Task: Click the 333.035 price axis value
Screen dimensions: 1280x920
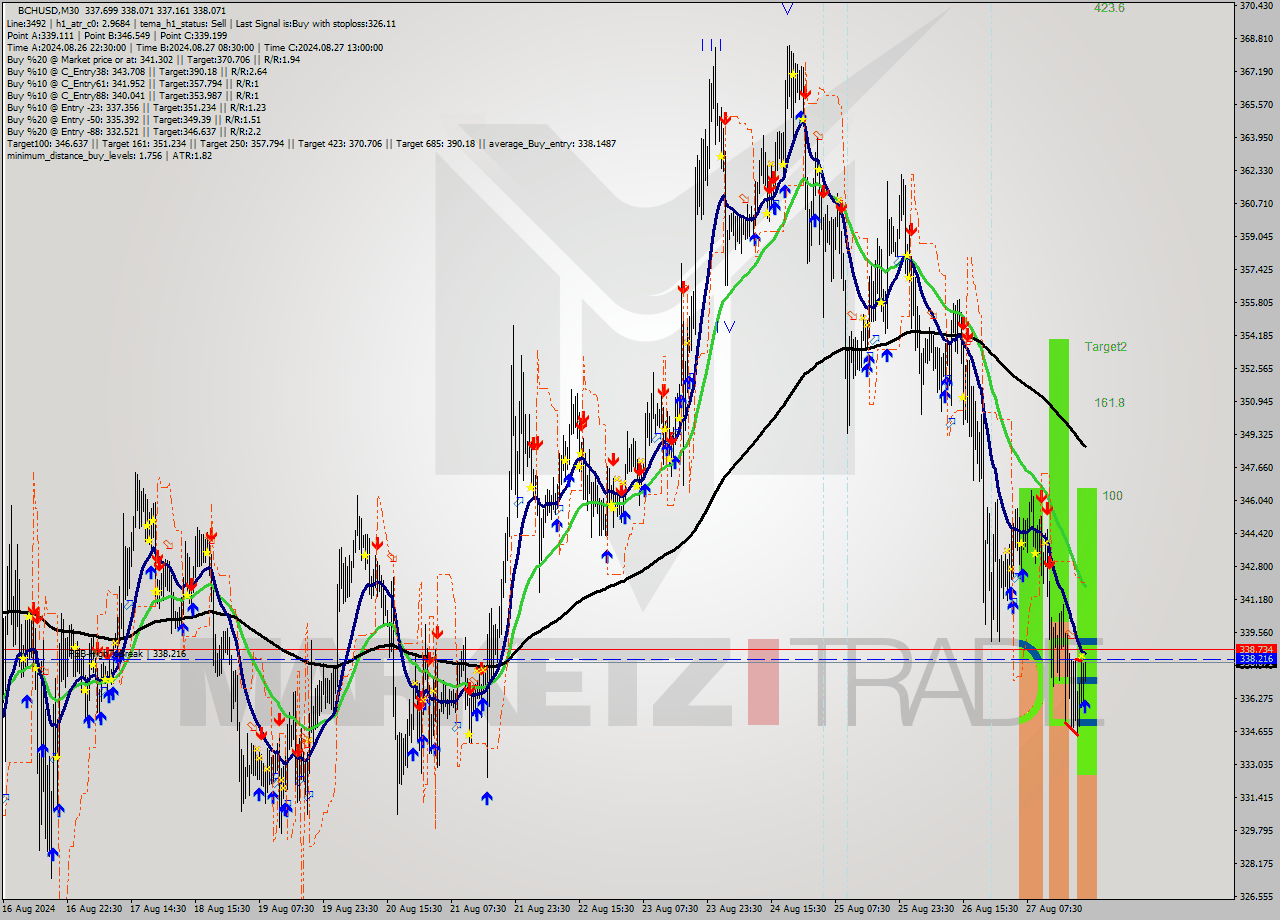Action: point(1256,765)
